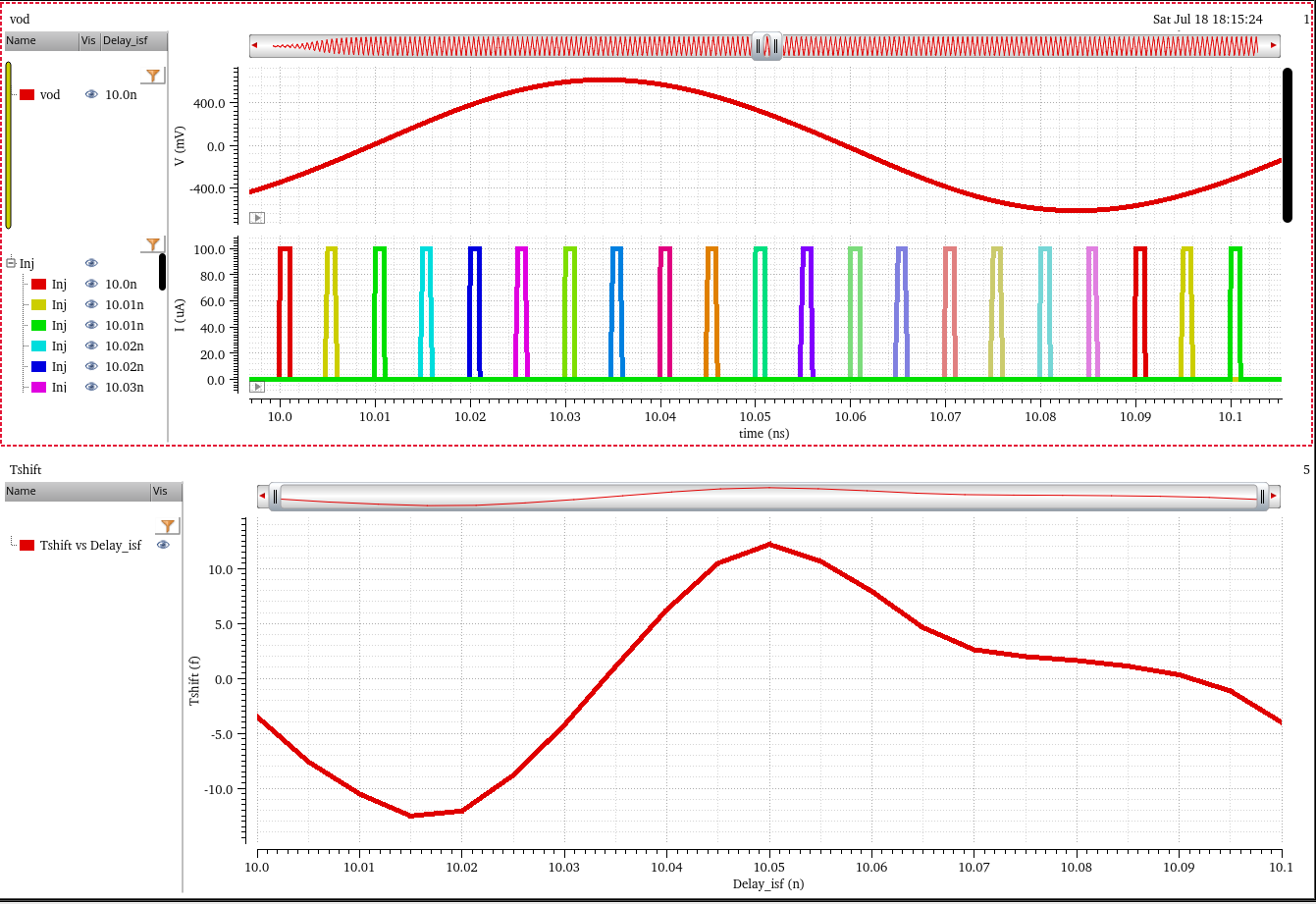Hide the Tshift vs Delay_isf trace
Viewport: 1316px width, 904px height.
click(163, 545)
